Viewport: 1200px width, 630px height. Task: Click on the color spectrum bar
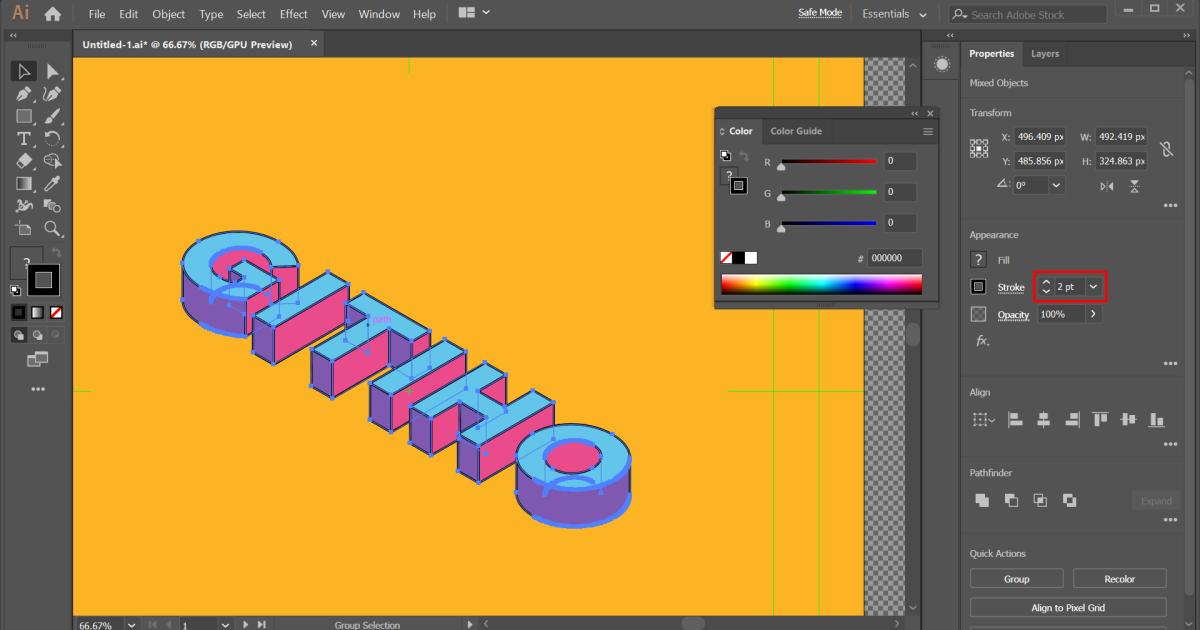(x=821, y=285)
